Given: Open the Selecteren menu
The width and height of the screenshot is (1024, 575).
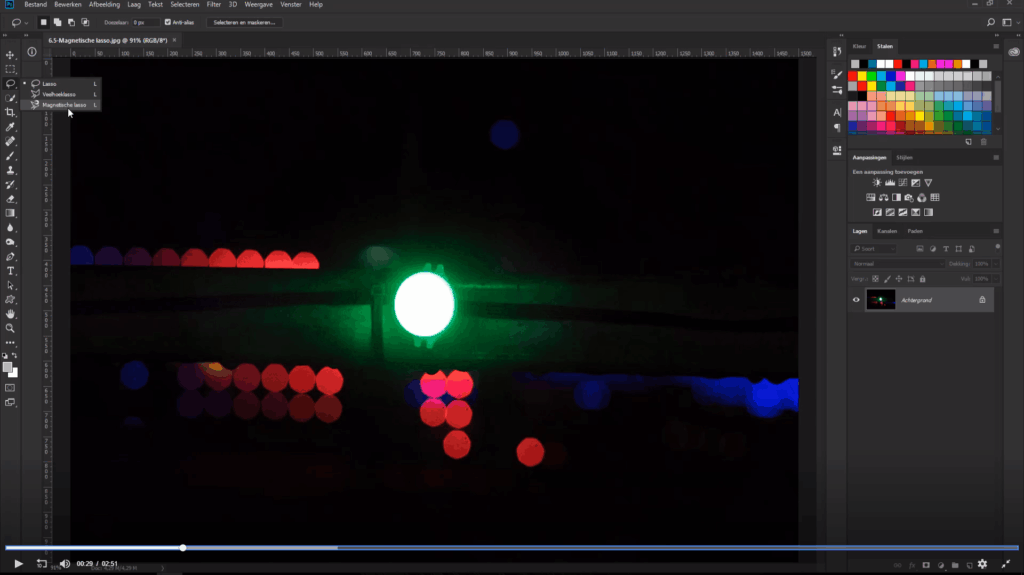Looking at the screenshot, I should pos(185,5).
